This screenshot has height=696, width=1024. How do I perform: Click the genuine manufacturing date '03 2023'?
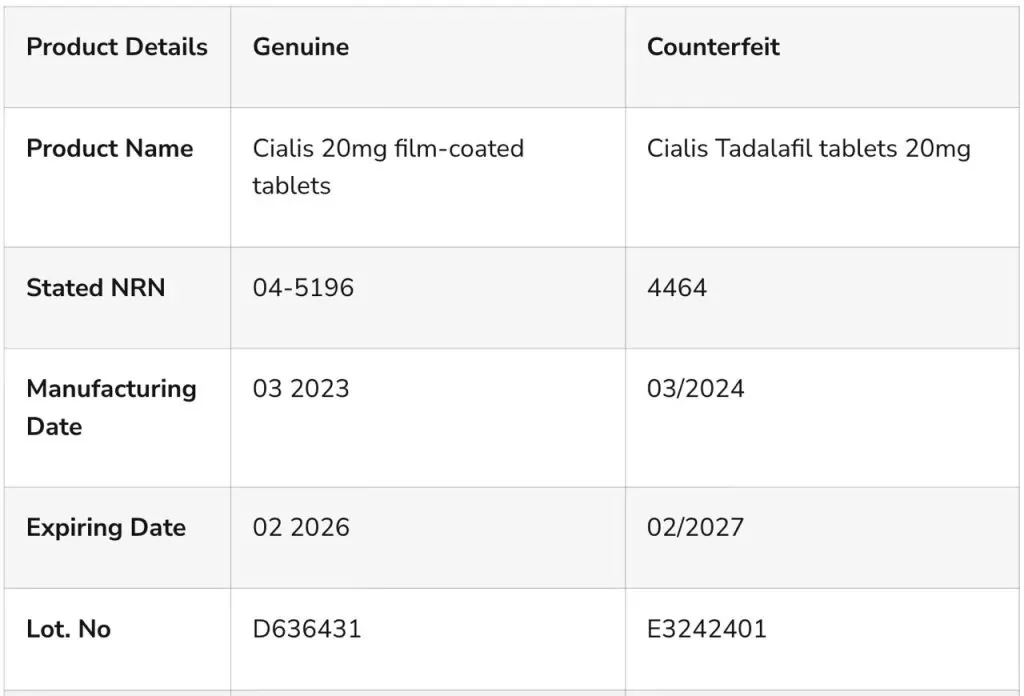[x=301, y=388]
